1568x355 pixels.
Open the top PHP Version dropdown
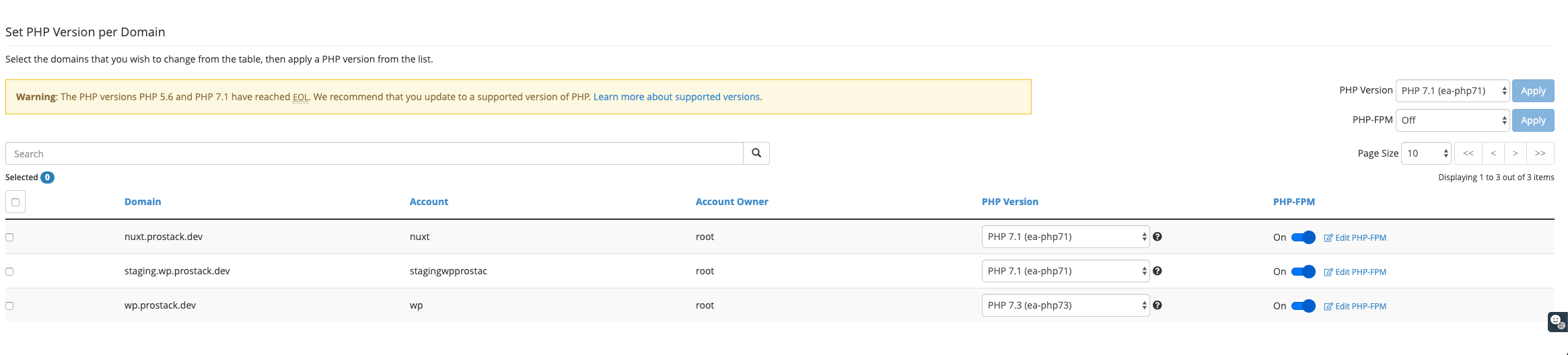tap(1453, 91)
